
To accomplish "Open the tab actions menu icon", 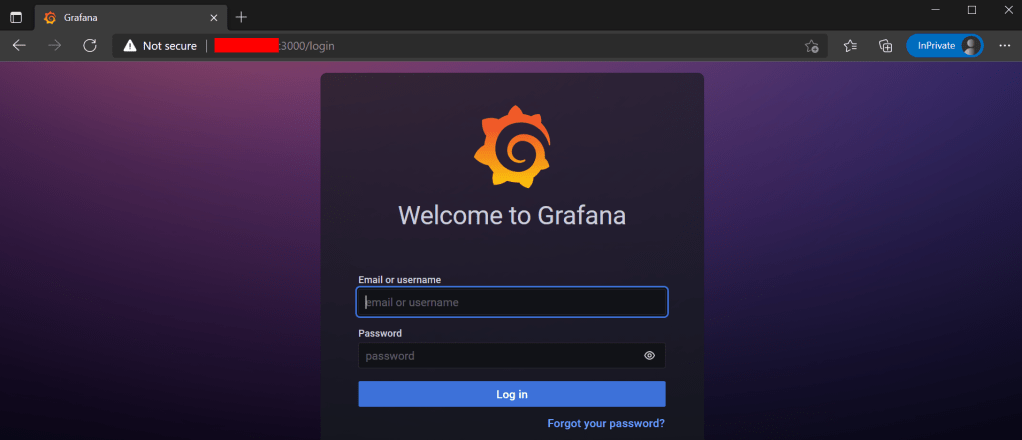I will point(16,18).
